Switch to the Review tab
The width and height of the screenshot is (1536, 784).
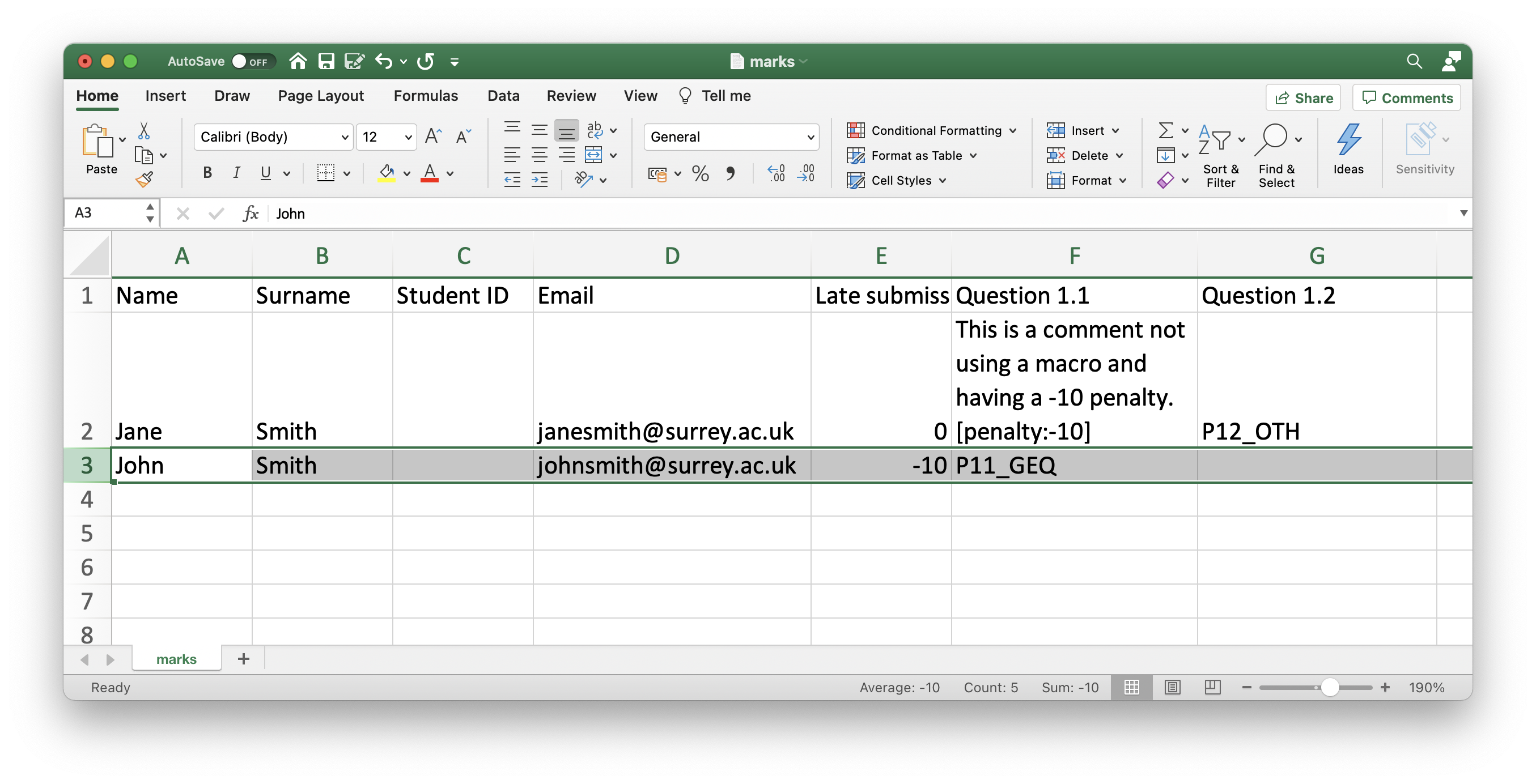point(571,96)
